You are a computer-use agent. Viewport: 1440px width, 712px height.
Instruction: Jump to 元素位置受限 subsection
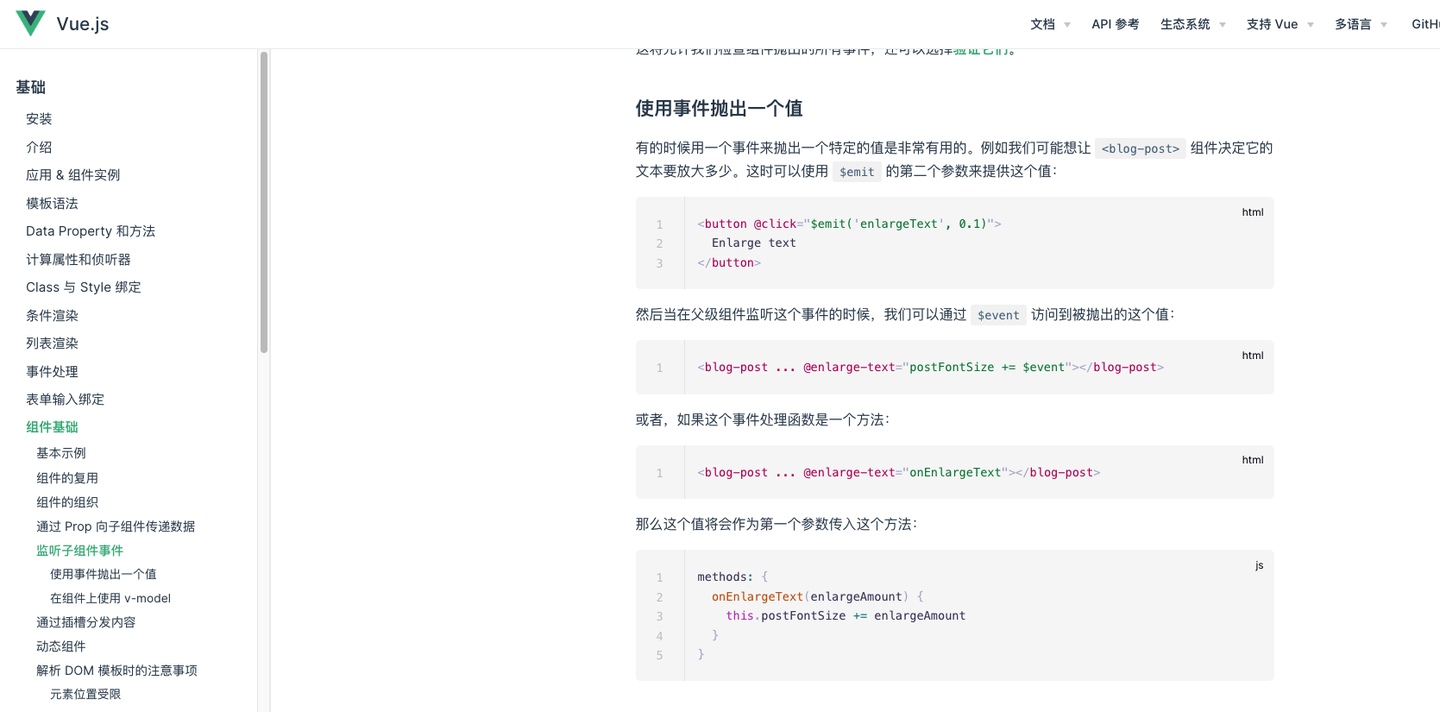(85, 694)
